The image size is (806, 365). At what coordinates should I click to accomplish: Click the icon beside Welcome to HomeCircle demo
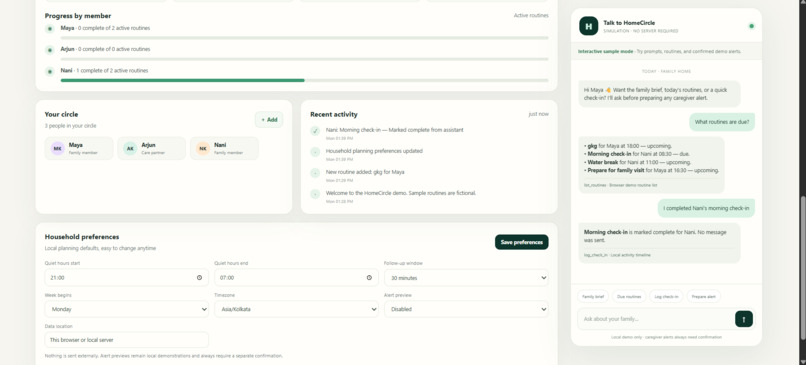[x=315, y=194]
